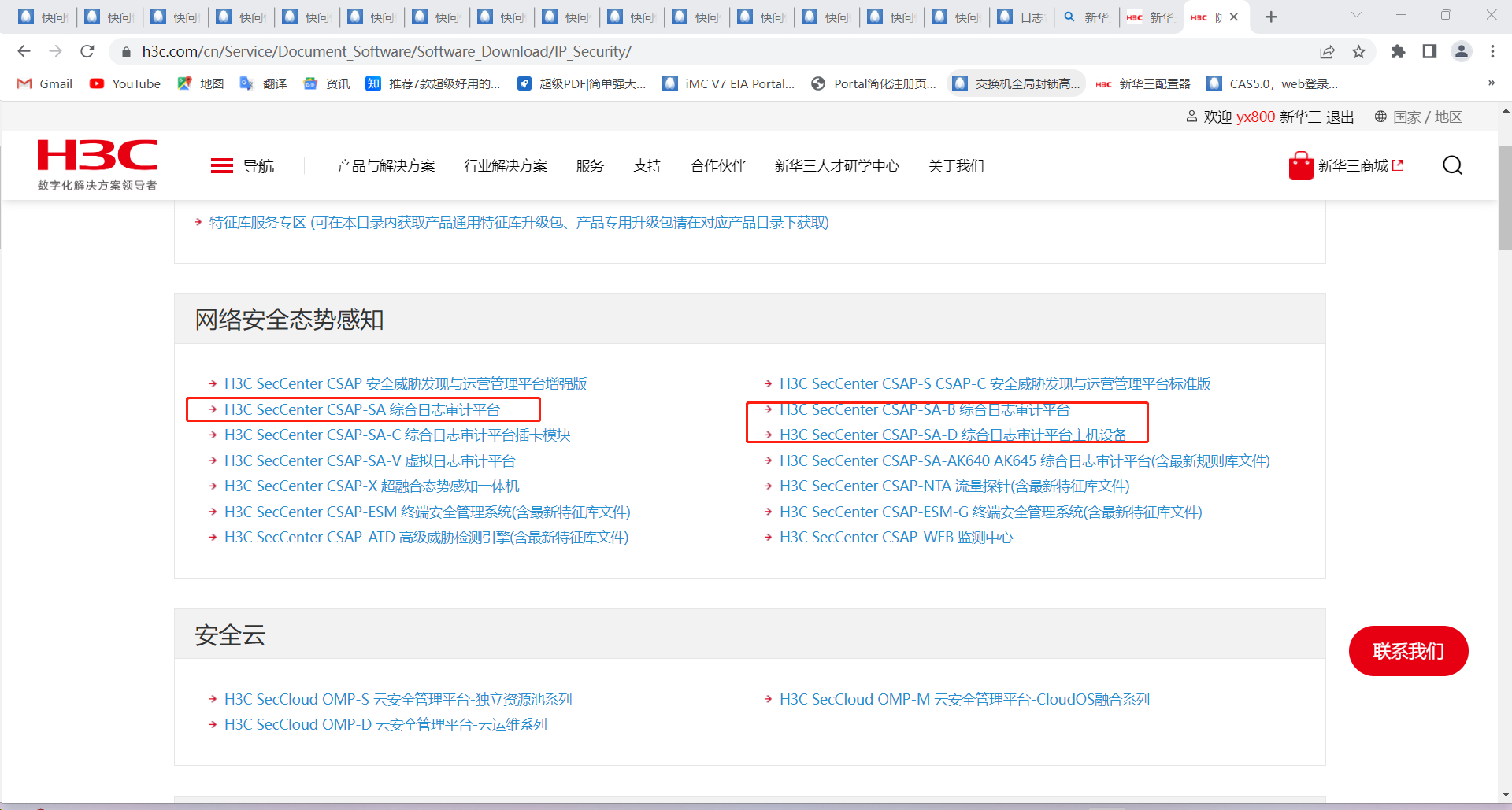Open CSAP-SA-AK640 AK645 综合日志审计平台 link

tap(1025, 461)
